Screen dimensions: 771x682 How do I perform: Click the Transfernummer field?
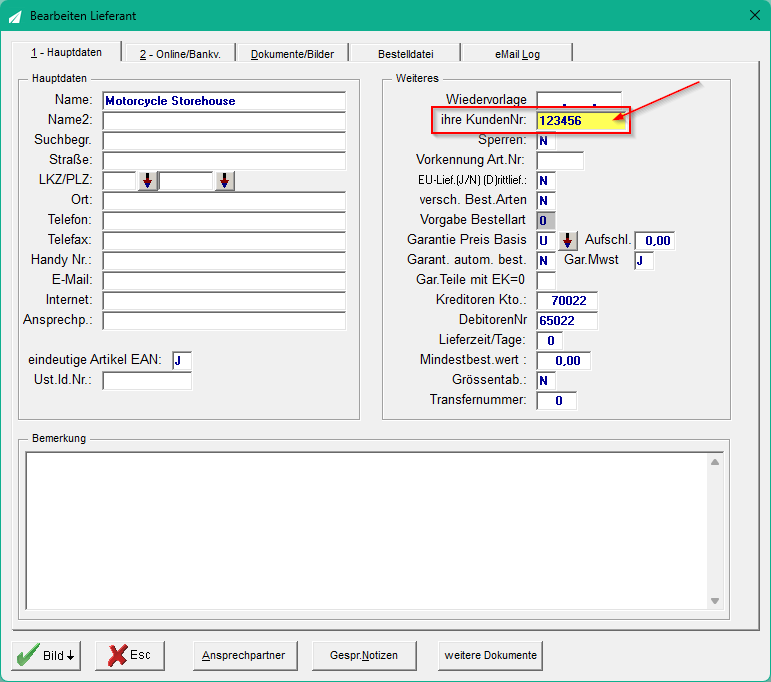click(x=557, y=401)
